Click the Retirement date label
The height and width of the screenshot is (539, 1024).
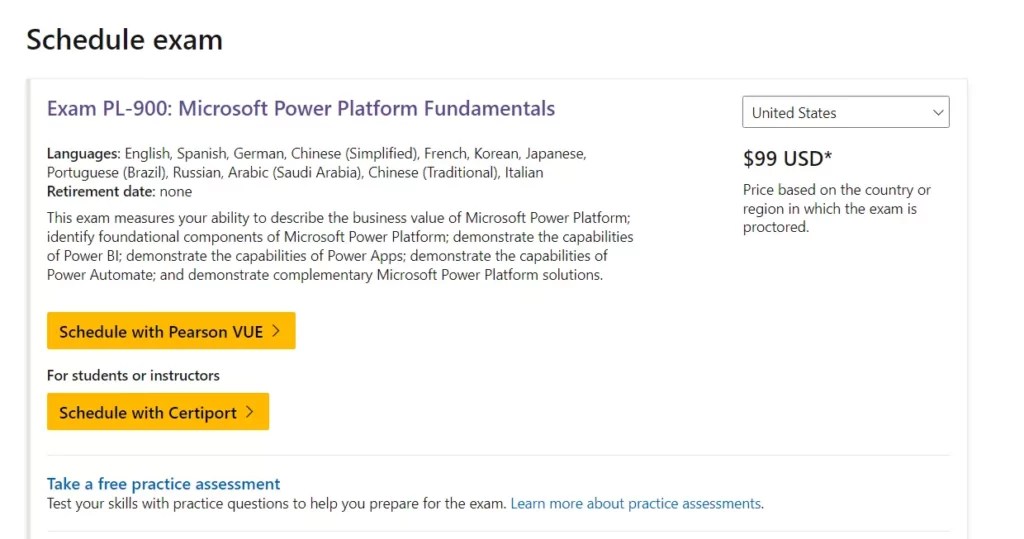pyautogui.click(x=100, y=191)
